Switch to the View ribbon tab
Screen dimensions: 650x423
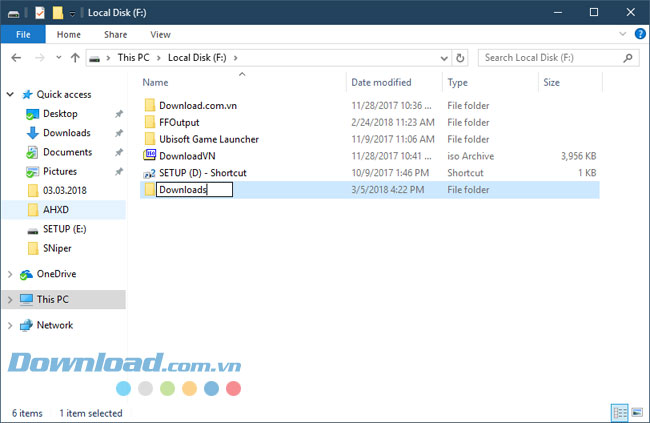point(160,34)
